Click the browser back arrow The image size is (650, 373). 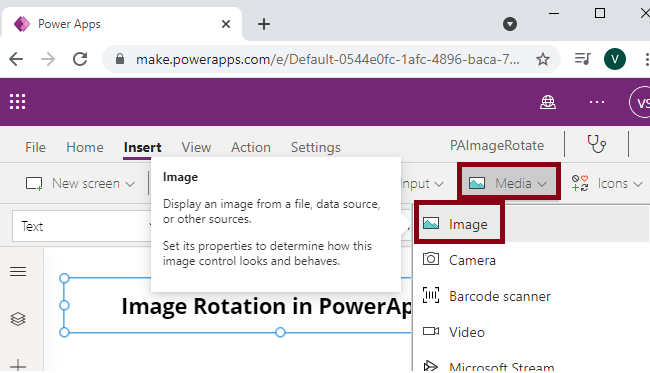tap(16, 59)
